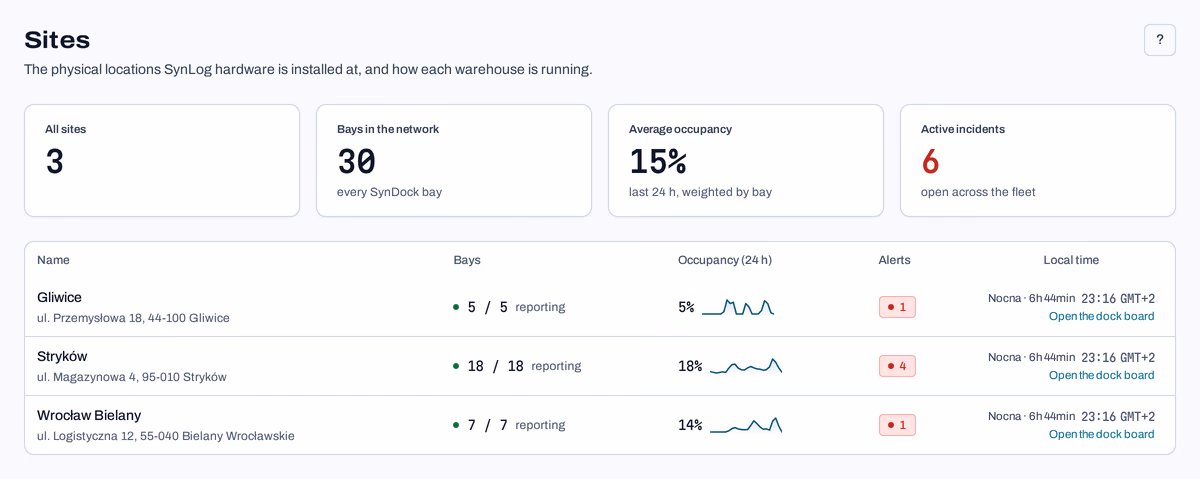Click the green status dot beside 5 / 5
This screenshot has width=1200, height=479.
tap(456, 307)
